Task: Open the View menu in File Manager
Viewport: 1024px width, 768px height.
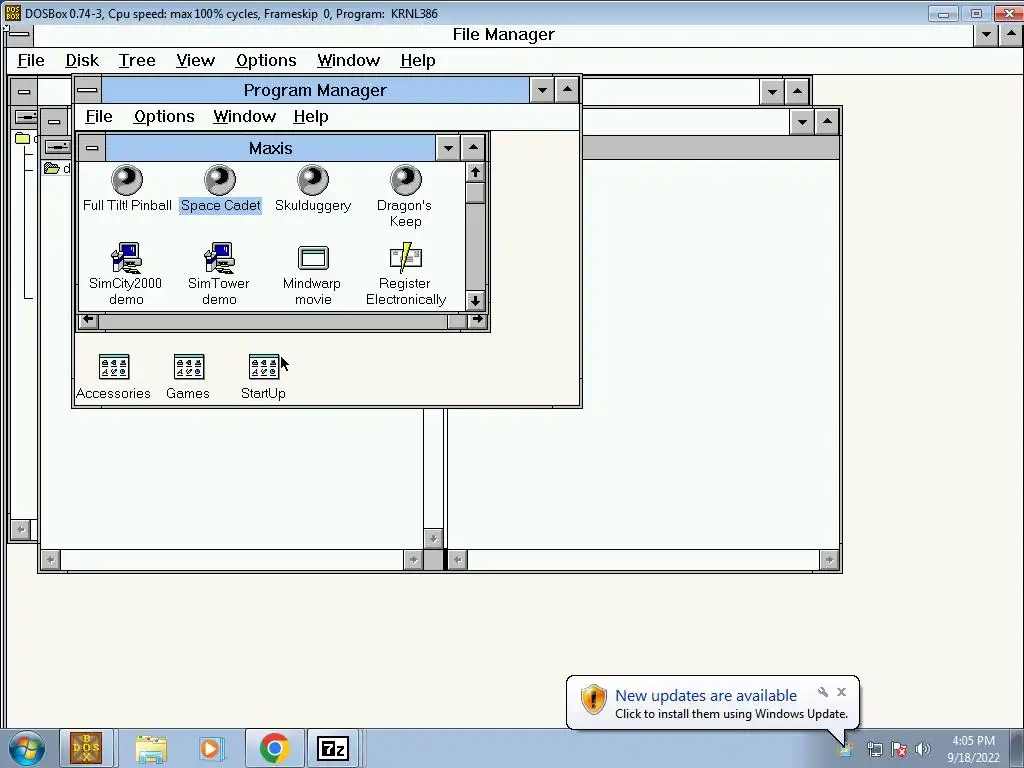Action: tap(195, 61)
